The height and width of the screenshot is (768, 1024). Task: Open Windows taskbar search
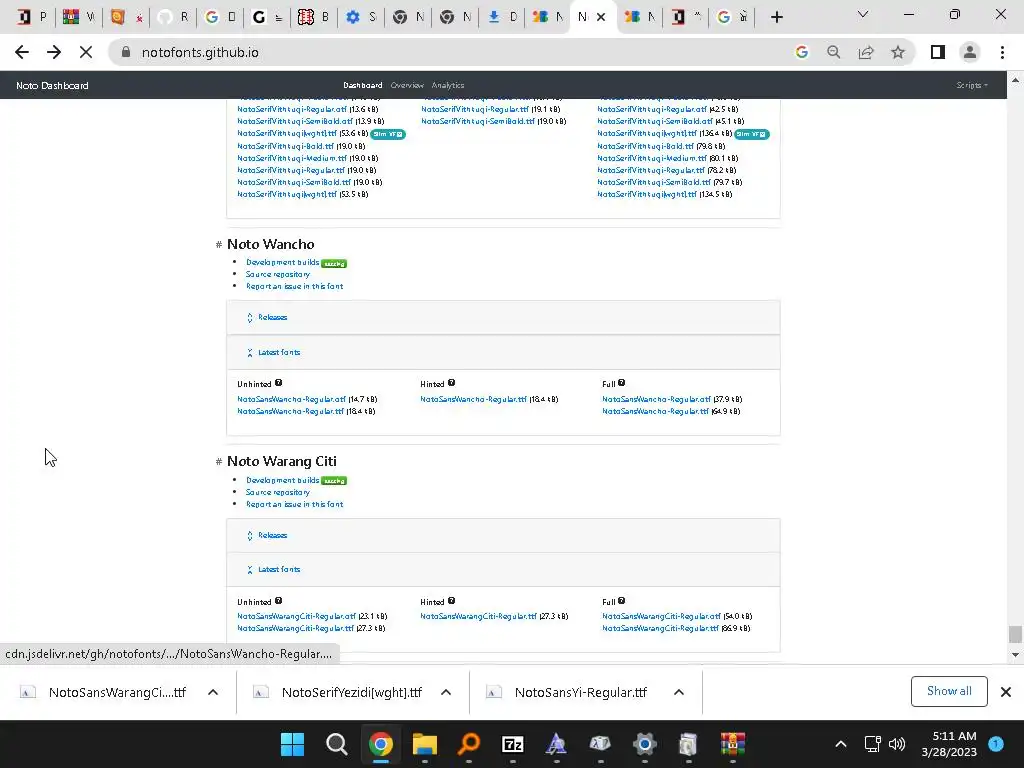(x=336, y=744)
